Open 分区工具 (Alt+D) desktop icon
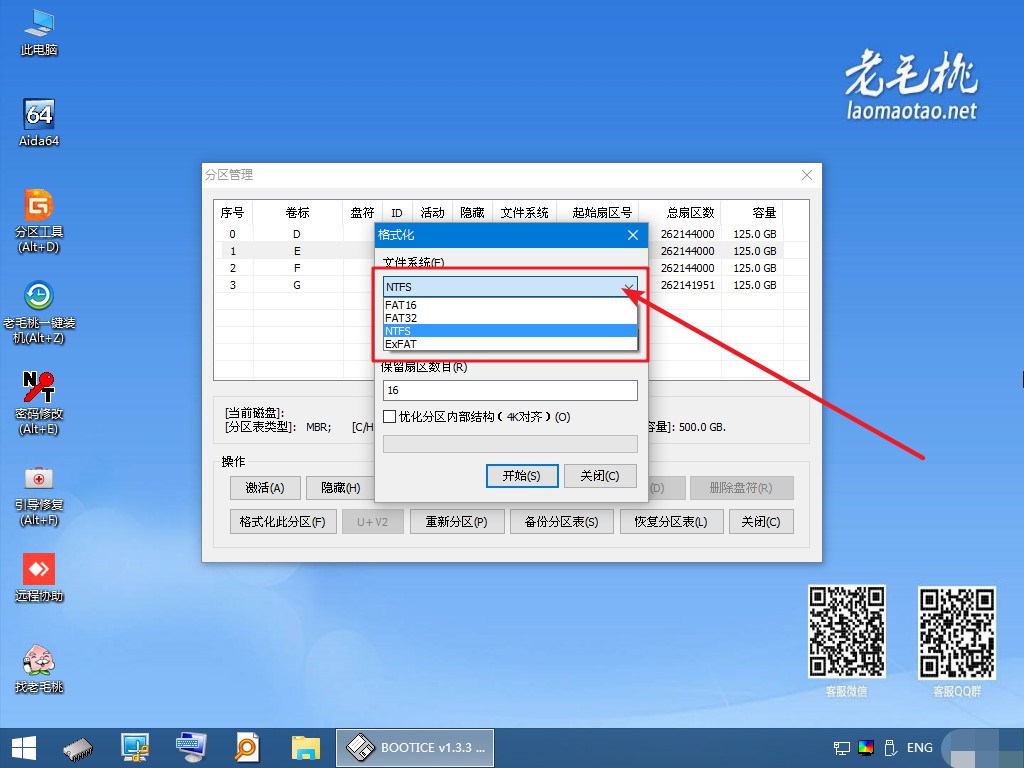The height and width of the screenshot is (768, 1024). pos(39,221)
